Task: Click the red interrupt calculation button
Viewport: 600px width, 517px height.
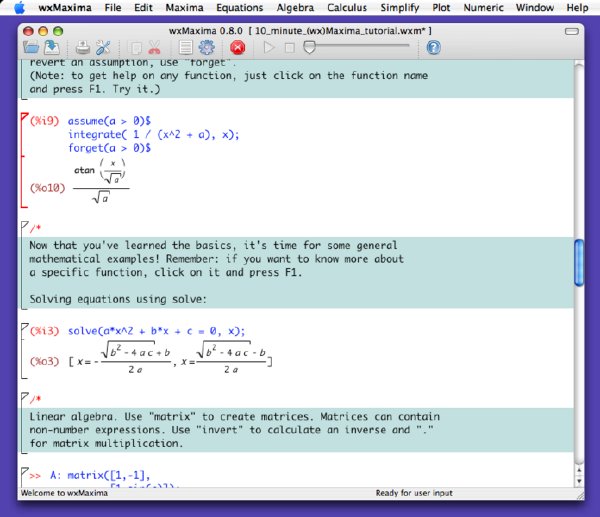Action: 238,48
